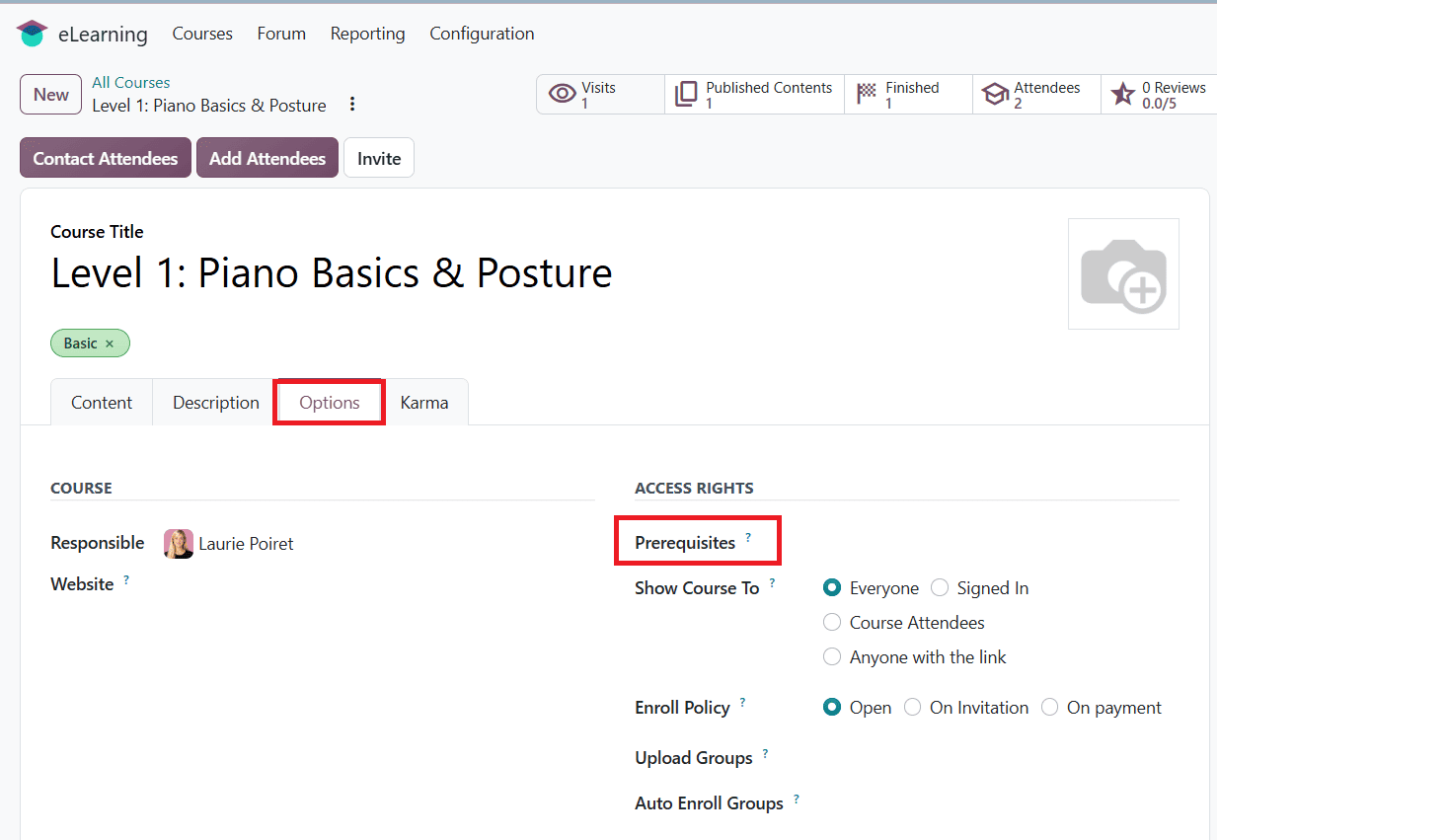Show the Prerequisites help tooltip icon
Screen dimensions: 1446x840
(748, 537)
